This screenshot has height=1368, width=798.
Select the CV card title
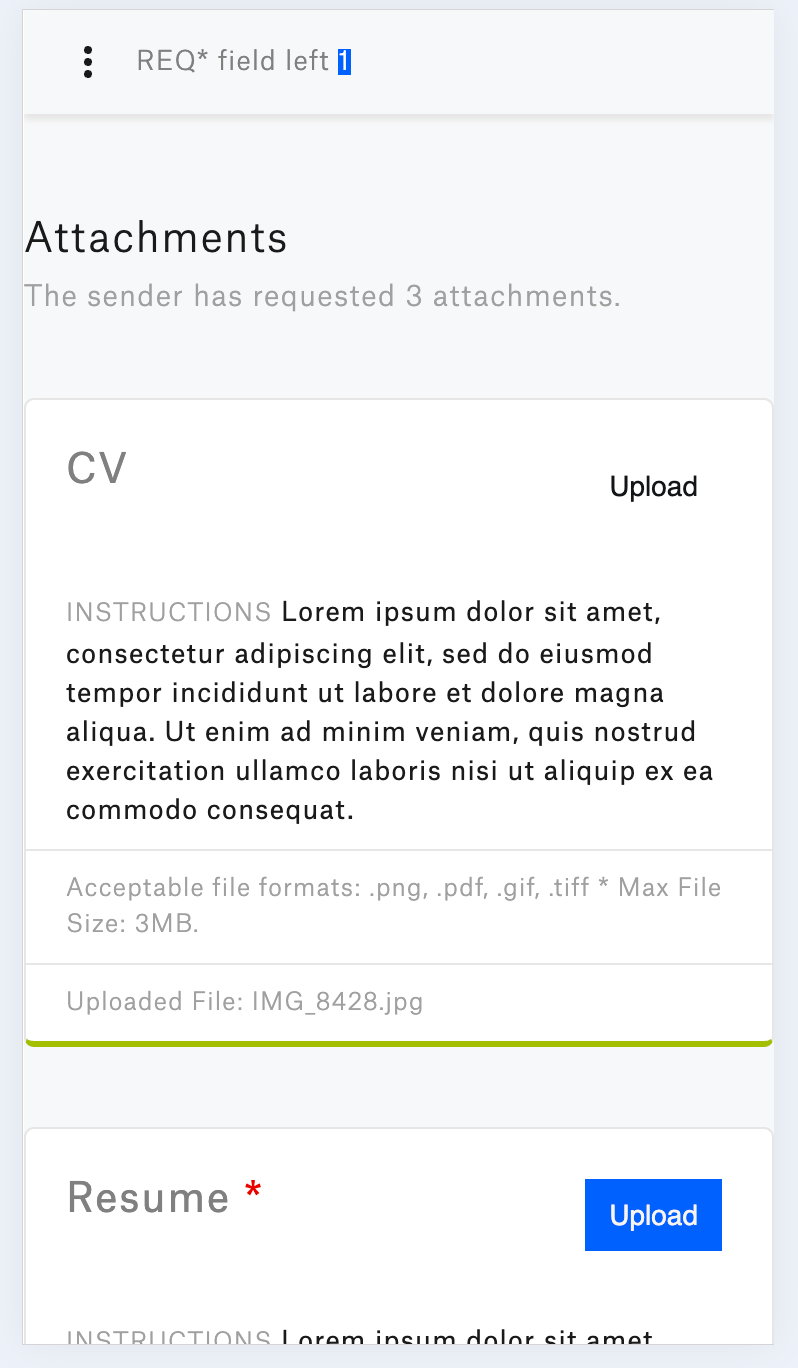[96, 468]
